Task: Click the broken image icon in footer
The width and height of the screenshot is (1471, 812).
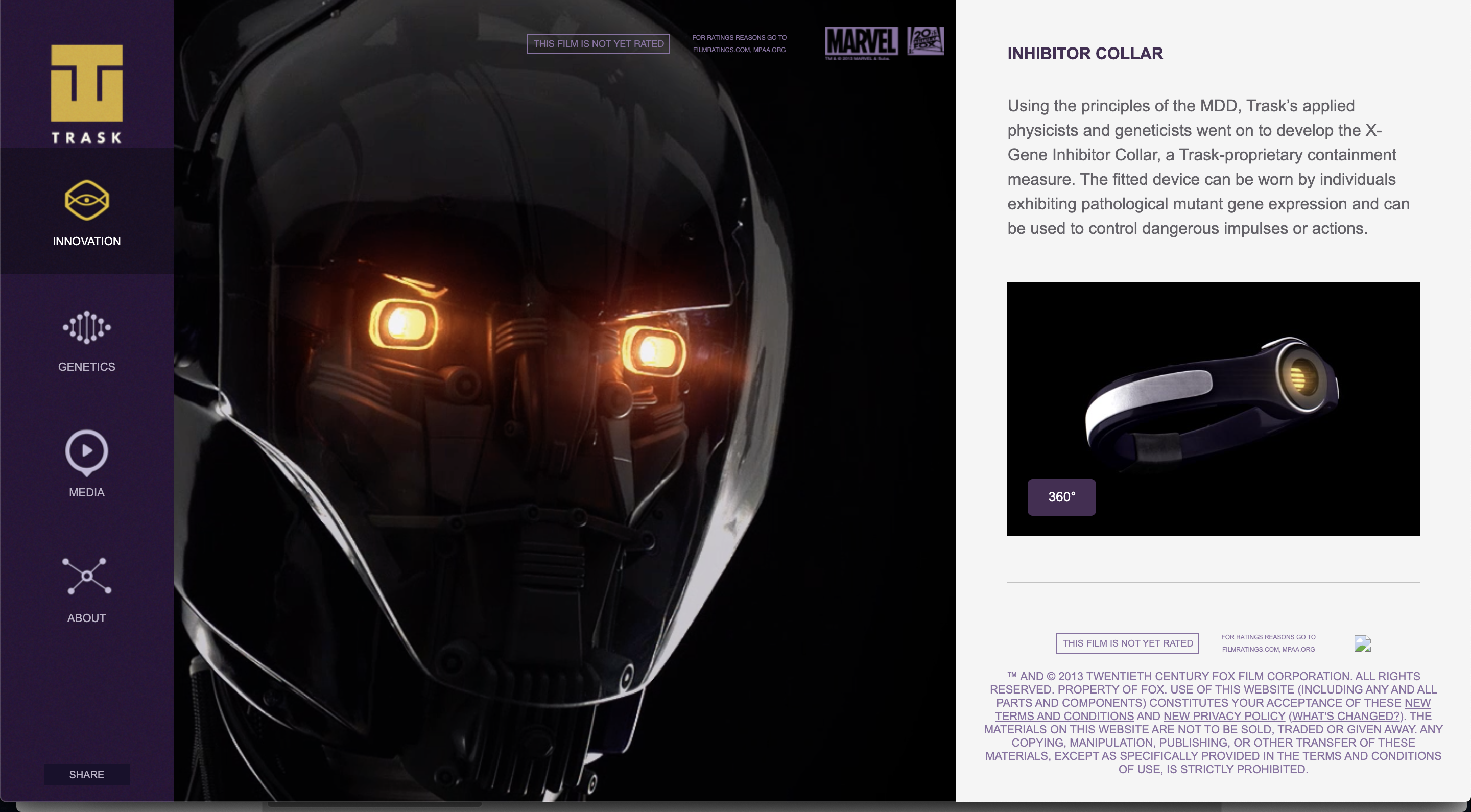Action: (x=1363, y=643)
